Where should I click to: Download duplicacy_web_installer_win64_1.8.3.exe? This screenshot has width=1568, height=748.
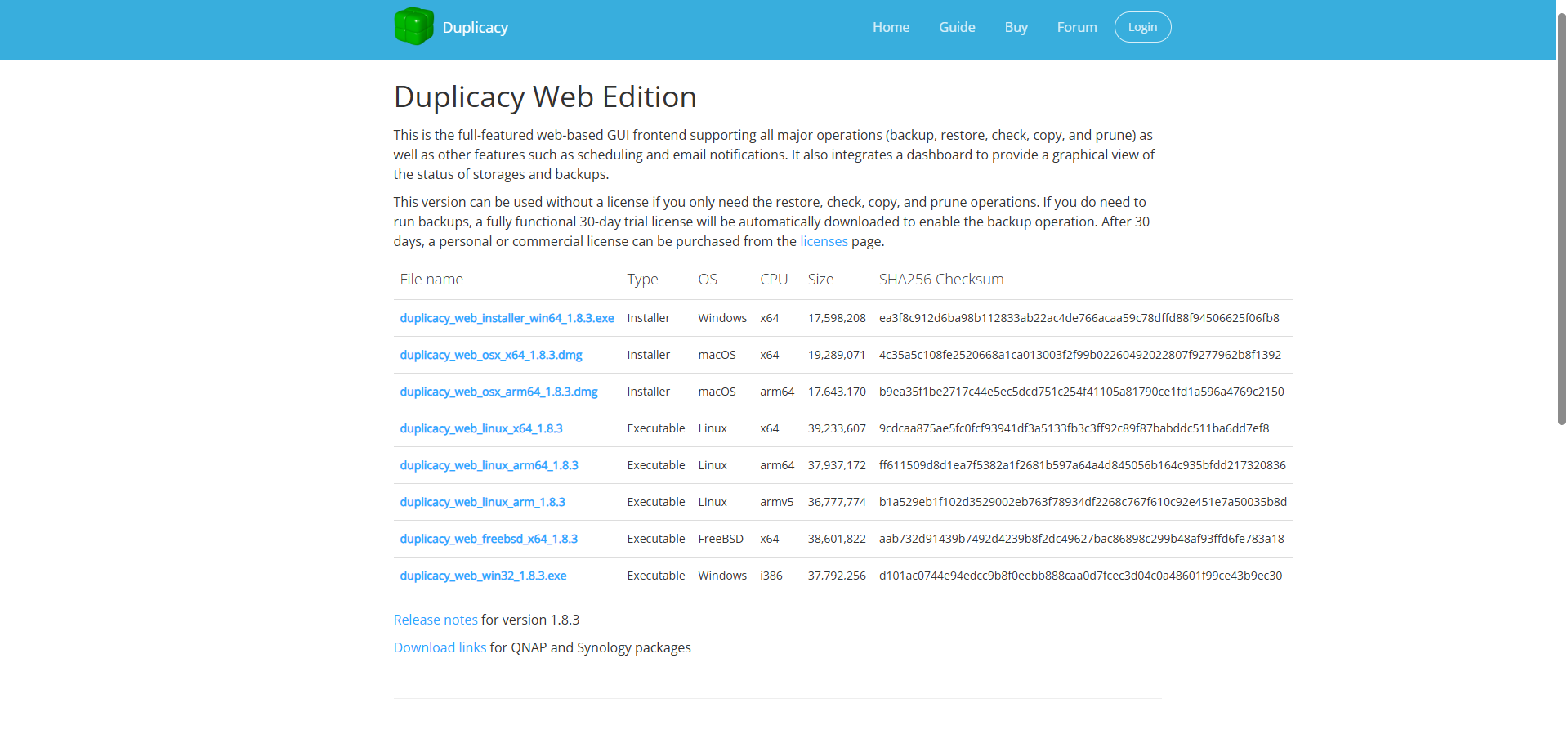pos(507,318)
